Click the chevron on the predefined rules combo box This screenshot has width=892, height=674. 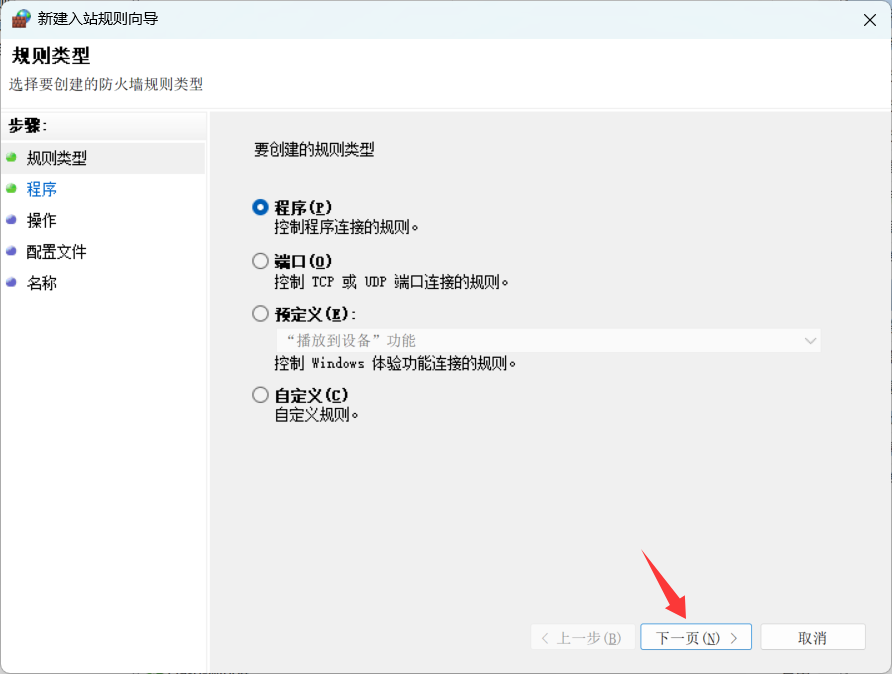tap(810, 340)
